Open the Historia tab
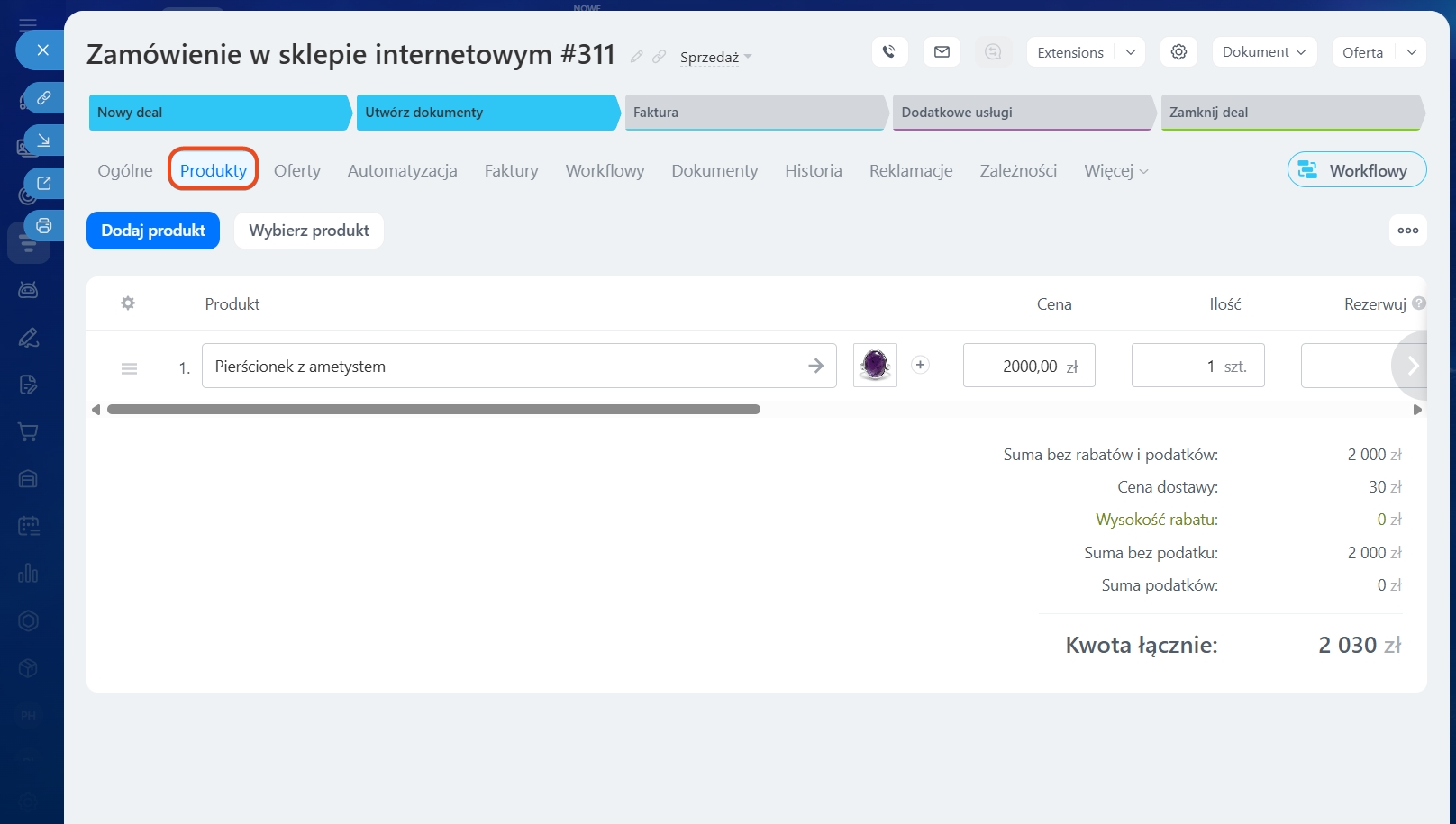This screenshot has width=1456, height=824. (813, 171)
